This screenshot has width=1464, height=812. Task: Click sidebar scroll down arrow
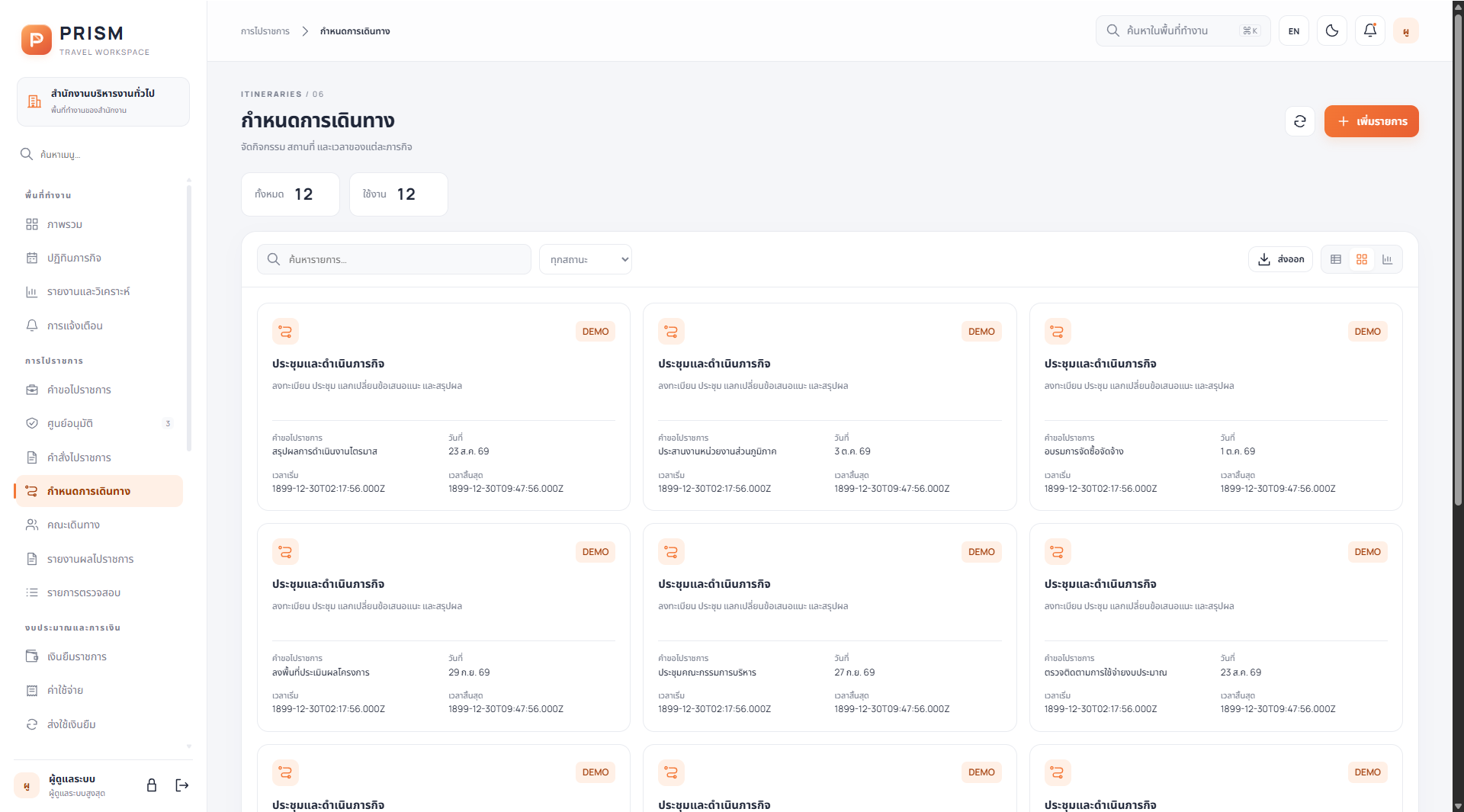[189, 746]
